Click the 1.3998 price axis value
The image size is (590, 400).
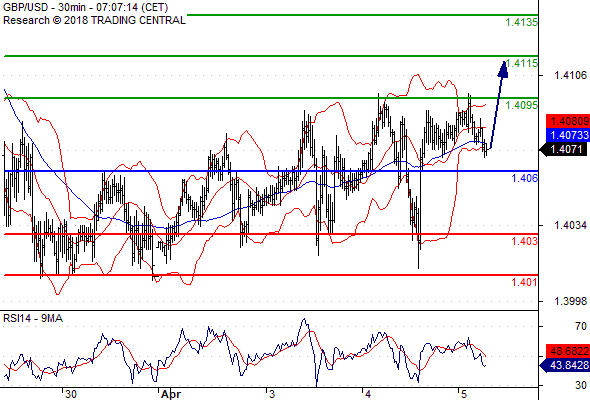pos(570,301)
